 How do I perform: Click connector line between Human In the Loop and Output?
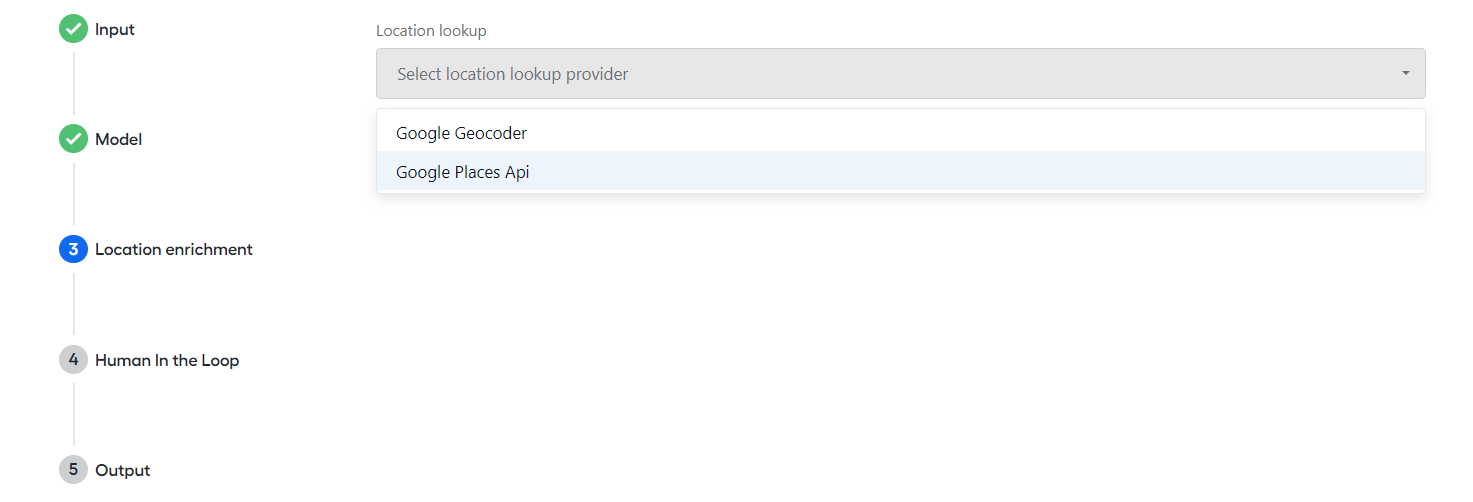pos(73,414)
